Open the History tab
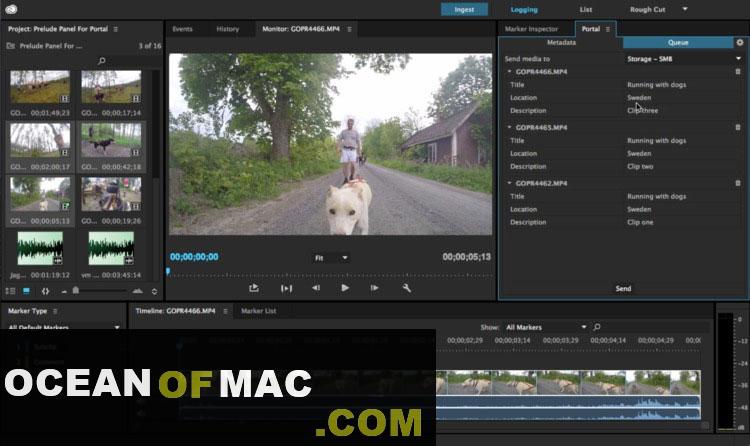Screen dimensions: 750x446 tap(228, 29)
